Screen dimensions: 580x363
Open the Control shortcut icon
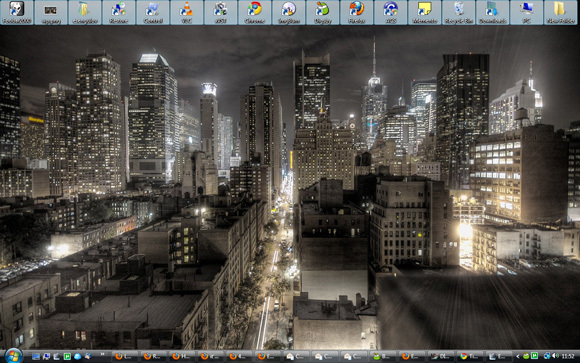(x=153, y=12)
